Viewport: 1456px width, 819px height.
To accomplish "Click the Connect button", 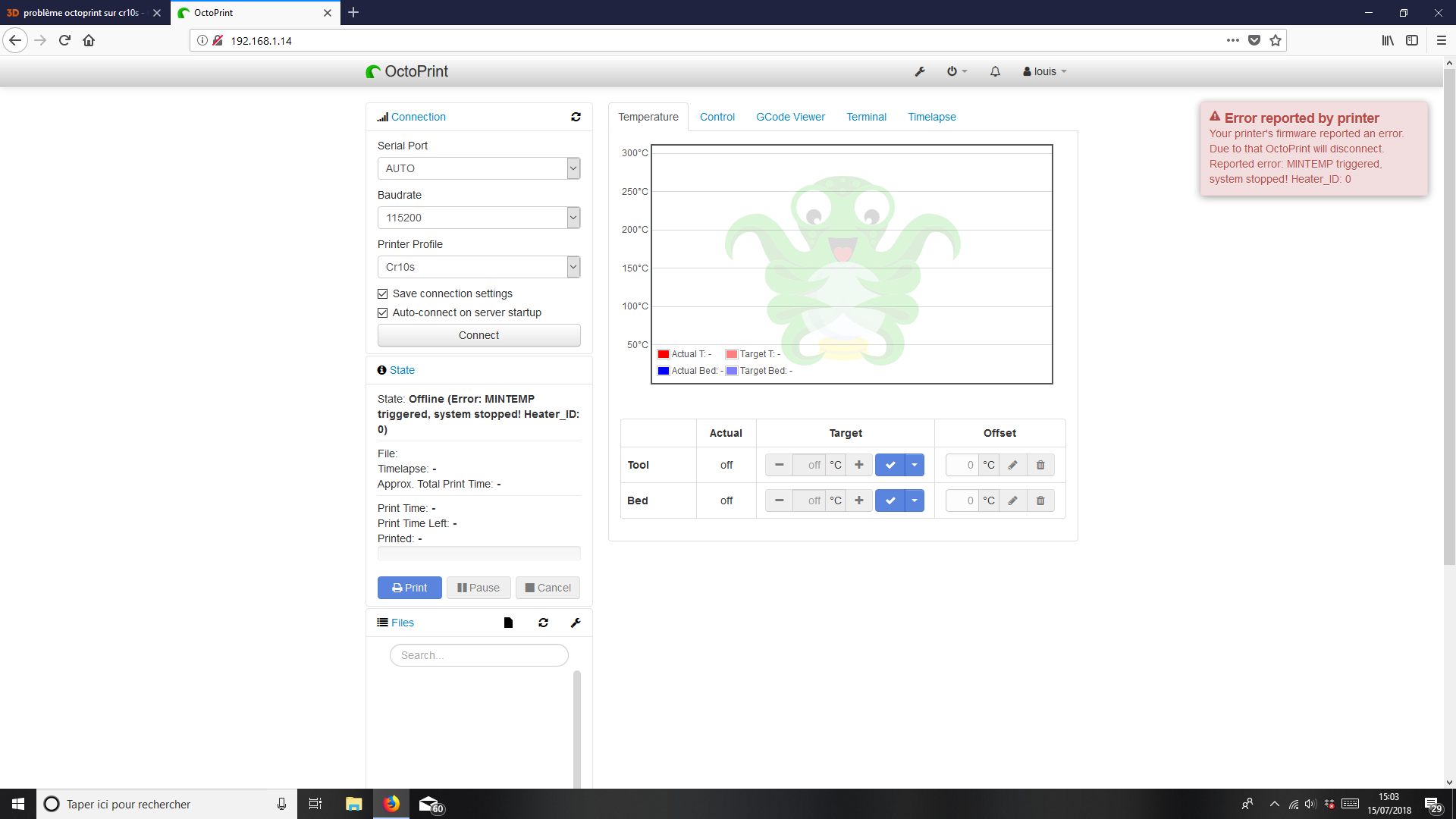I will tap(479, 335).
